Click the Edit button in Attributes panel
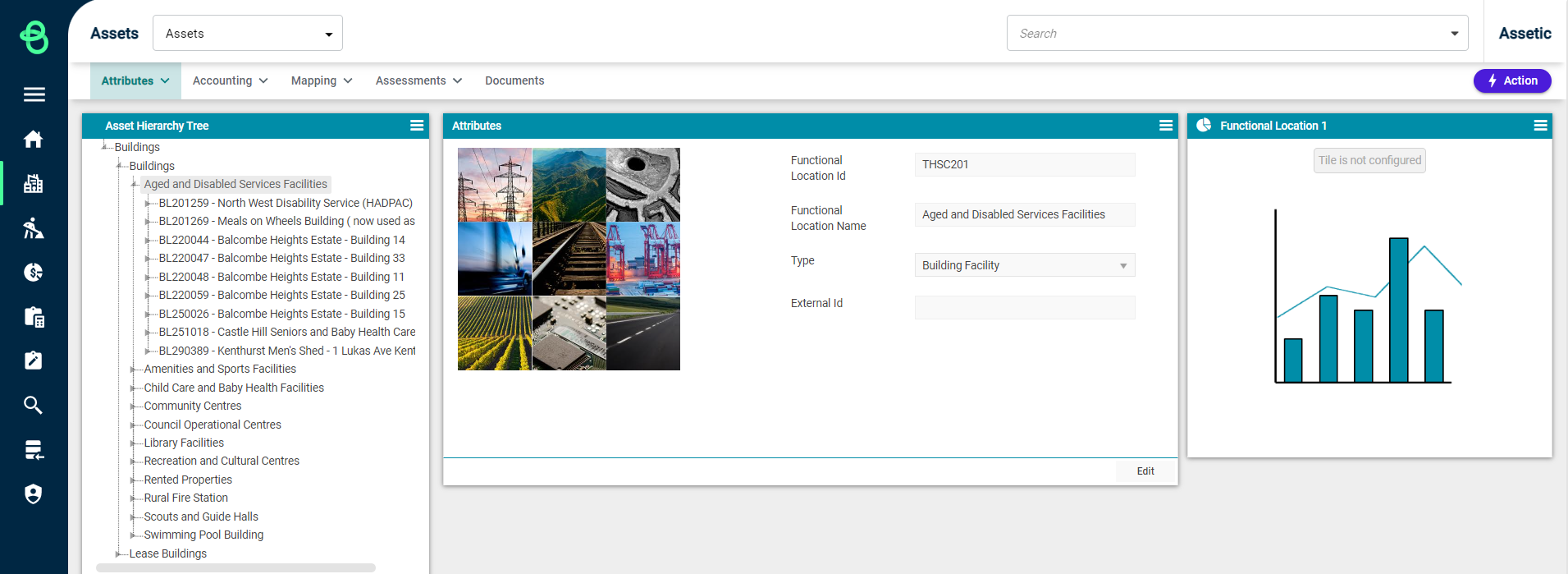 pyautogui.click(x=1145, y=471)
